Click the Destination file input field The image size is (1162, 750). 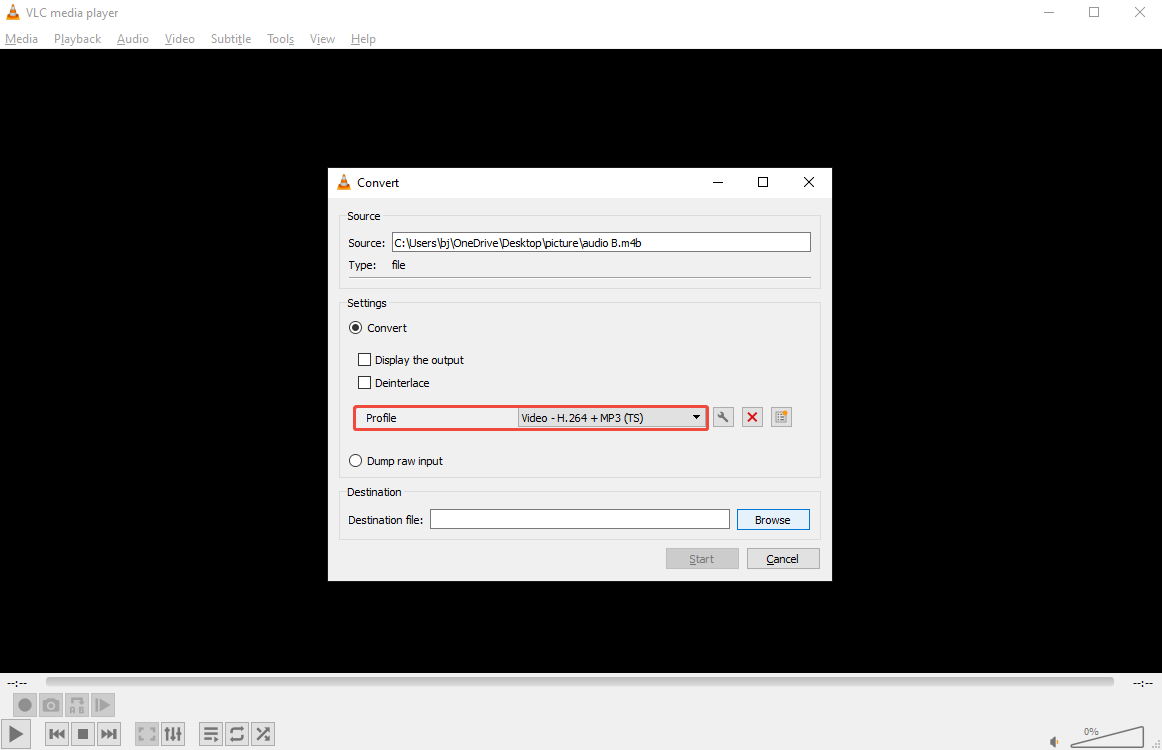pos(580,520)
